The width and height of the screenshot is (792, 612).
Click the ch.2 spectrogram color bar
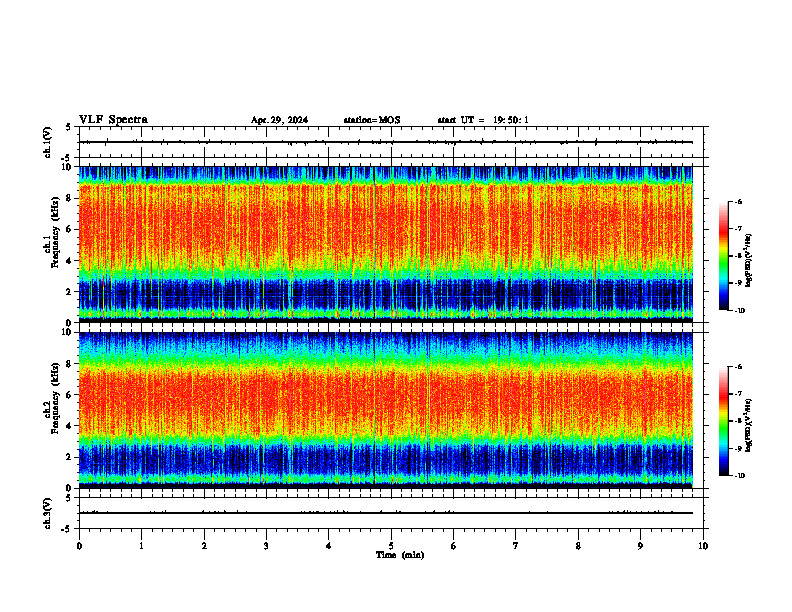[x=723, y=421]
